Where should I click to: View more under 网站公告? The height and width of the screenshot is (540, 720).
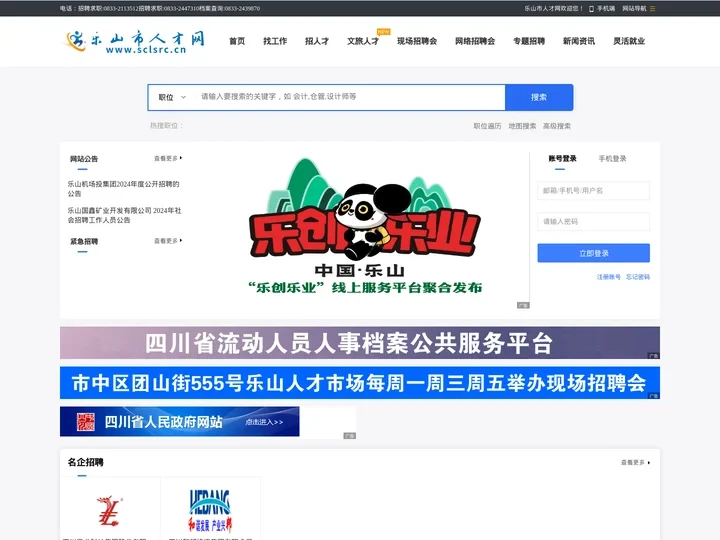point(168,158)
